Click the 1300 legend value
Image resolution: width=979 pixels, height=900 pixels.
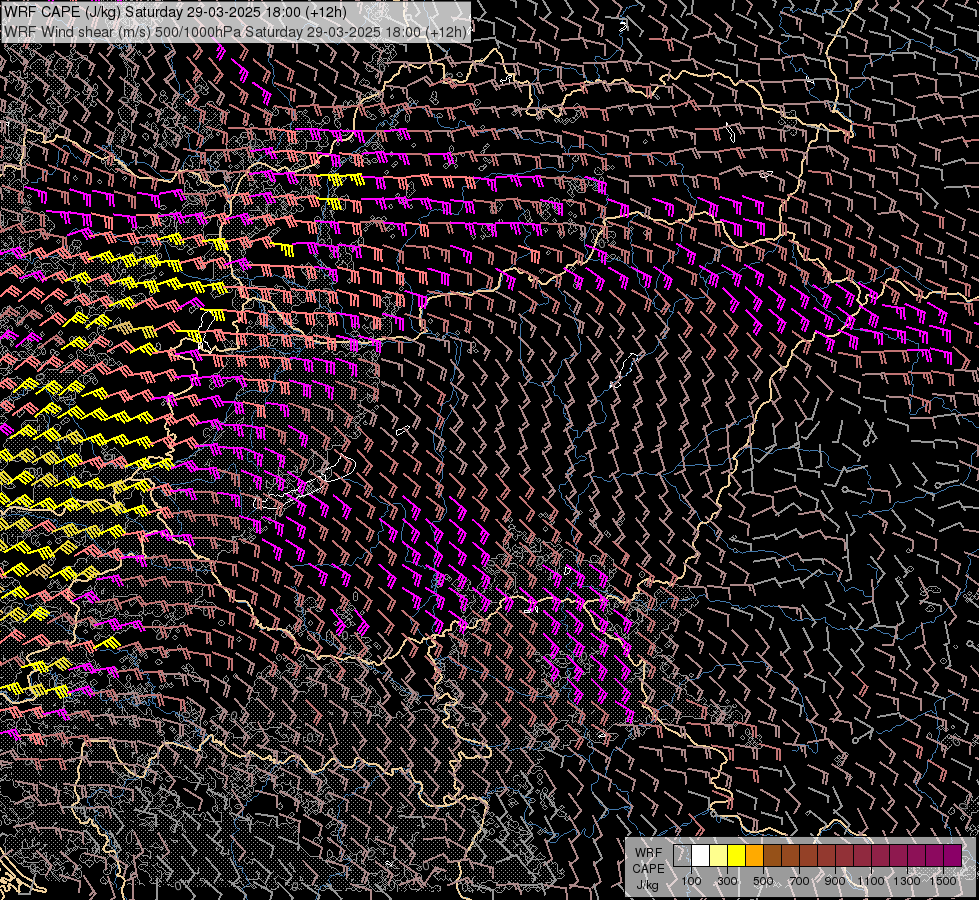coord(907,881)
